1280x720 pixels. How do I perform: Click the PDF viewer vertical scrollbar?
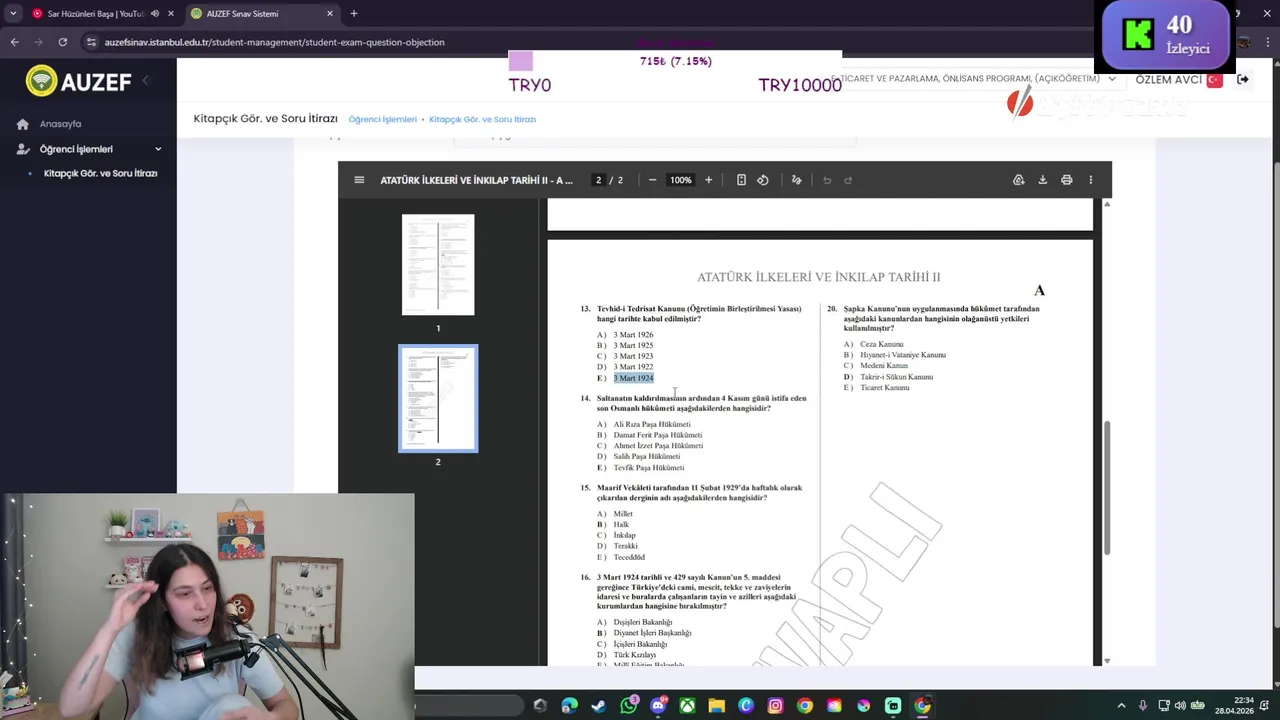[x=1106, y=490]
